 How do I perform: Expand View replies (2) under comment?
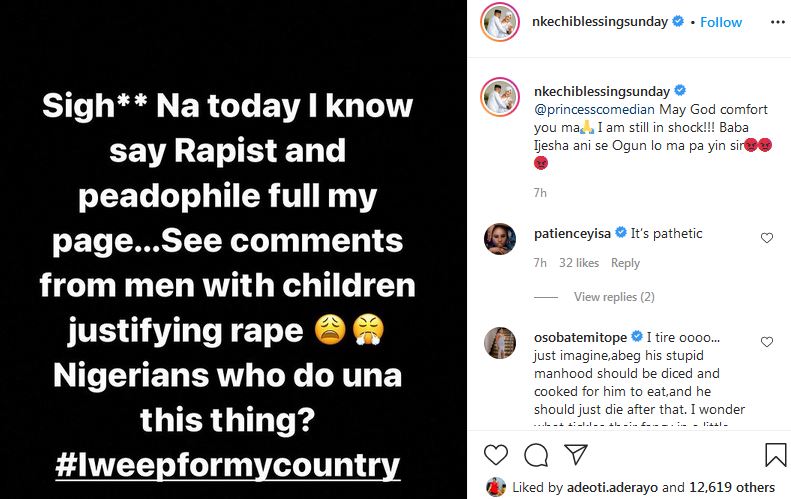click(x=614, y=297)
